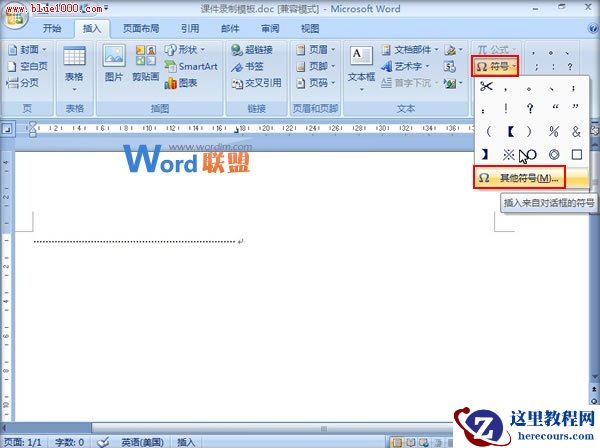Open the 表格 table dropdown
This screenshot has width=600, height=448.
[74, 69]
